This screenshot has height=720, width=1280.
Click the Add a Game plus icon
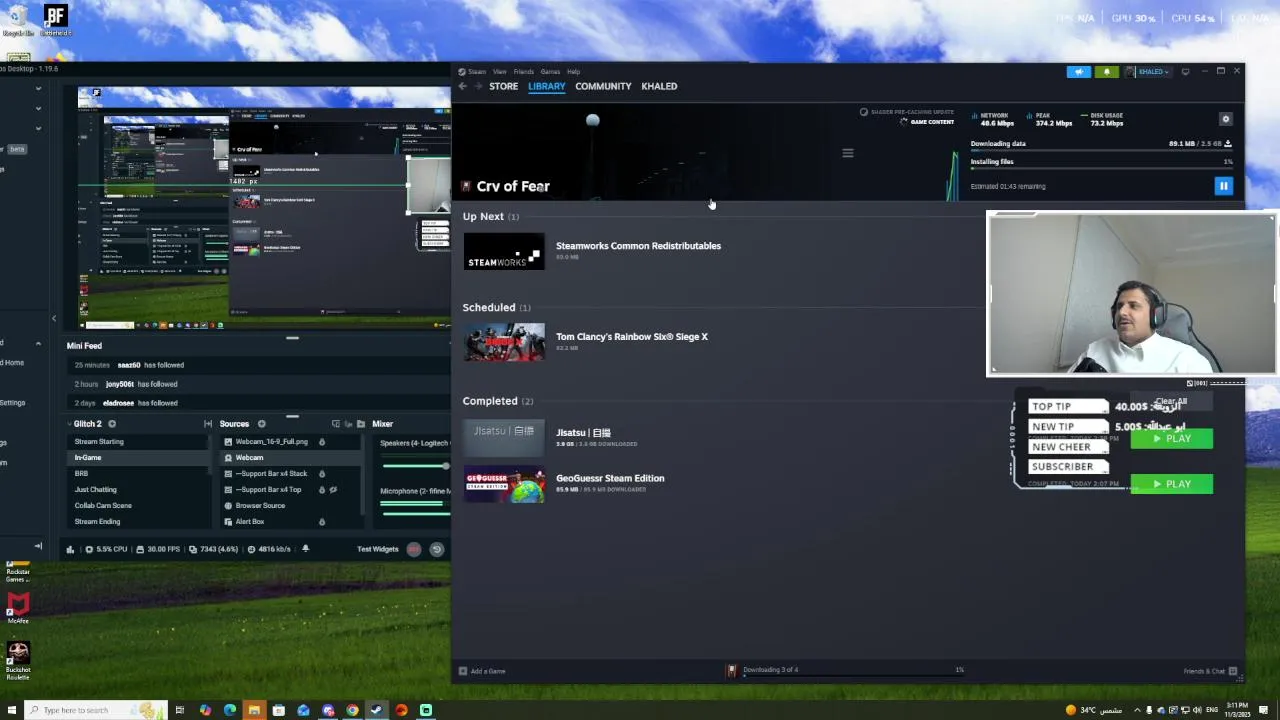coord(462,671)
